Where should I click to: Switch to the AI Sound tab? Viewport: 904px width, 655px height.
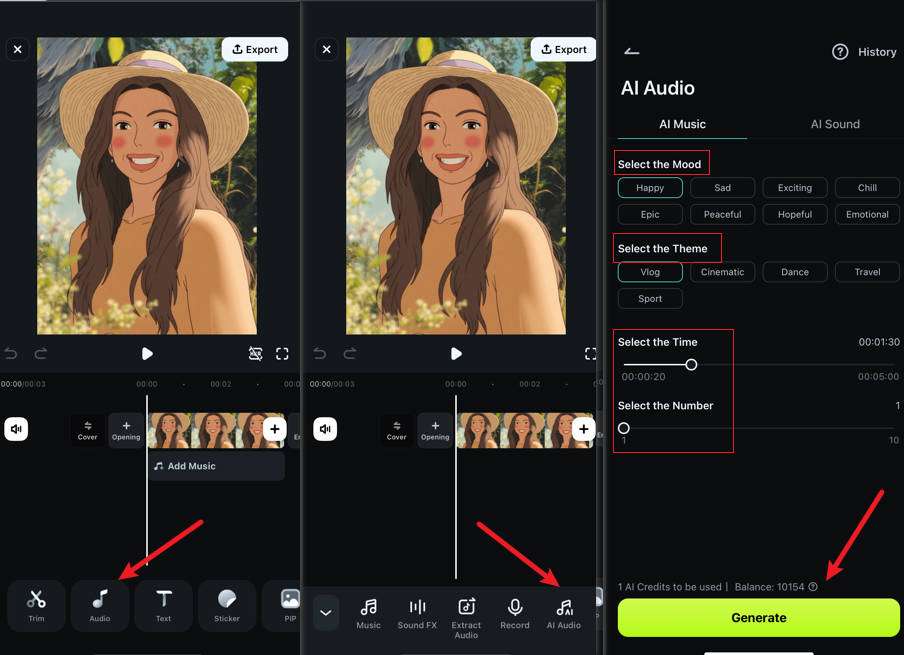(x=835, y=124)
